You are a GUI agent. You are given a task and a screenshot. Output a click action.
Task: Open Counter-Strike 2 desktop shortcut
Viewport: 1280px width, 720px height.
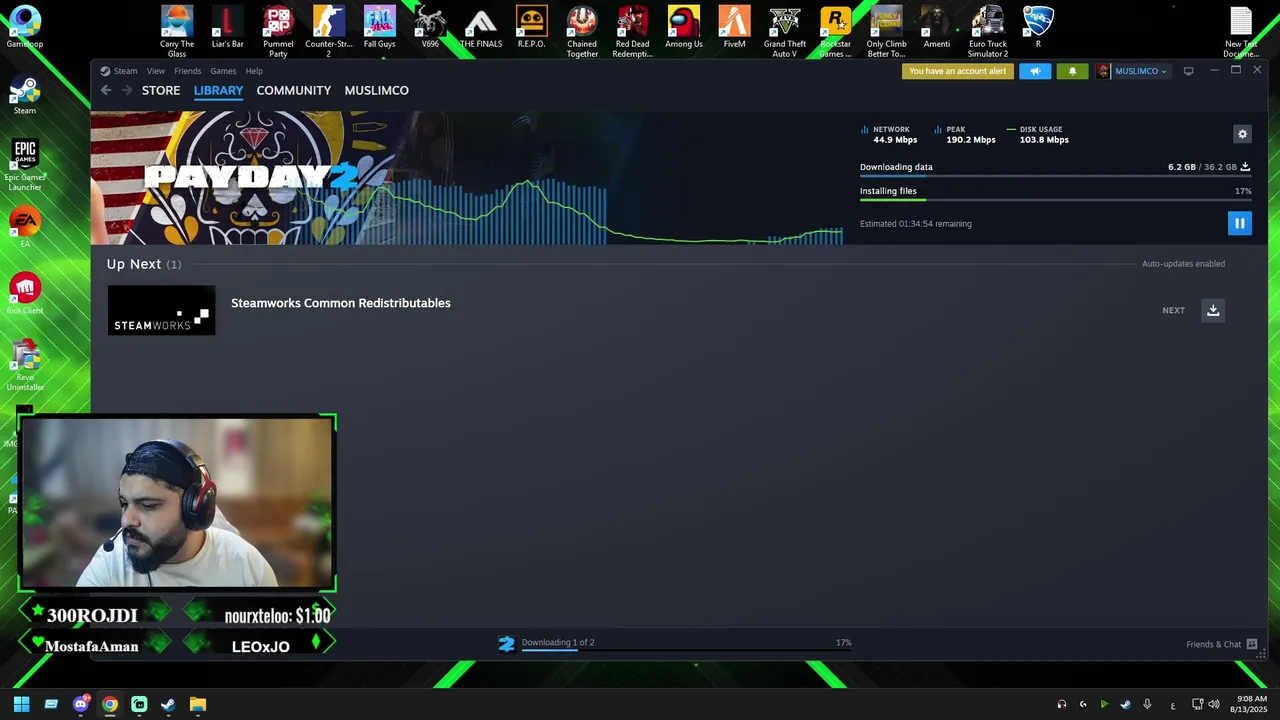[329, 31]
